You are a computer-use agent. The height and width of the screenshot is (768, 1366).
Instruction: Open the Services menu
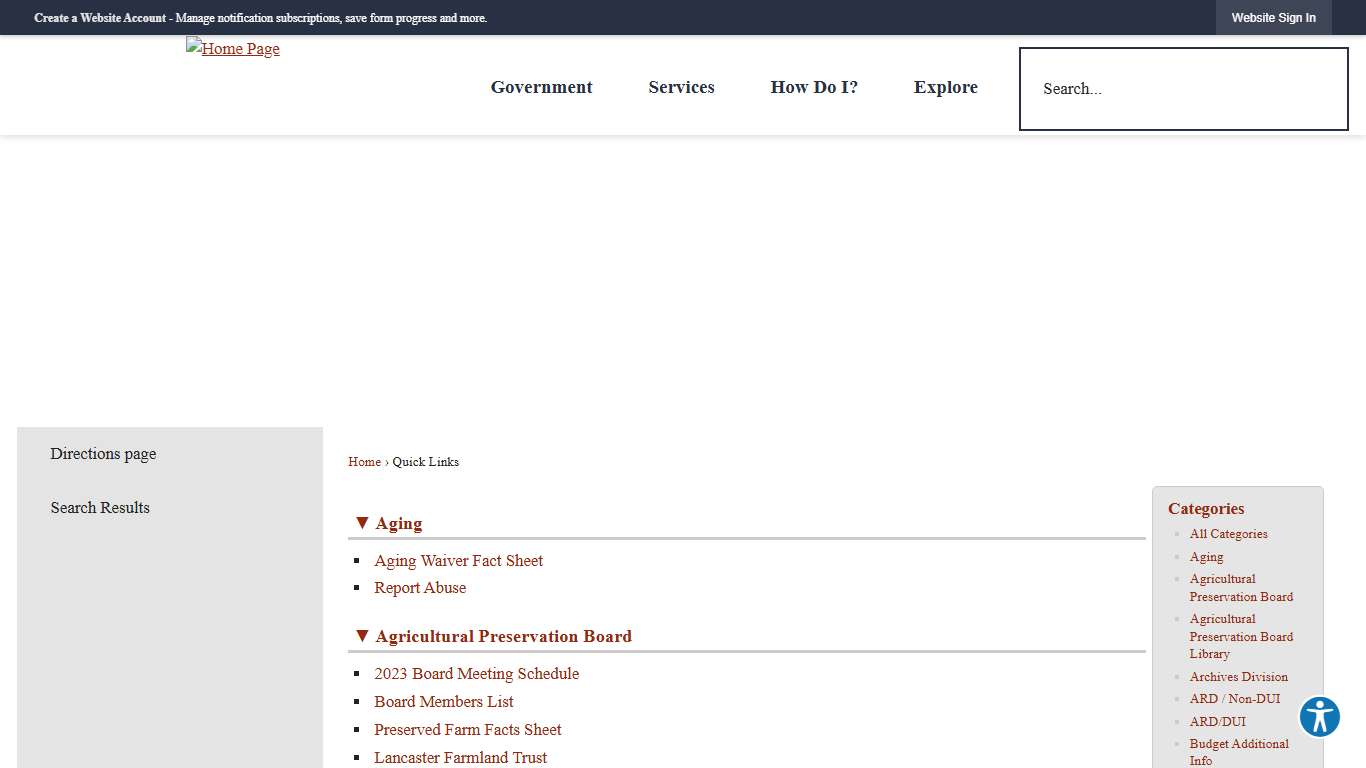681,87
